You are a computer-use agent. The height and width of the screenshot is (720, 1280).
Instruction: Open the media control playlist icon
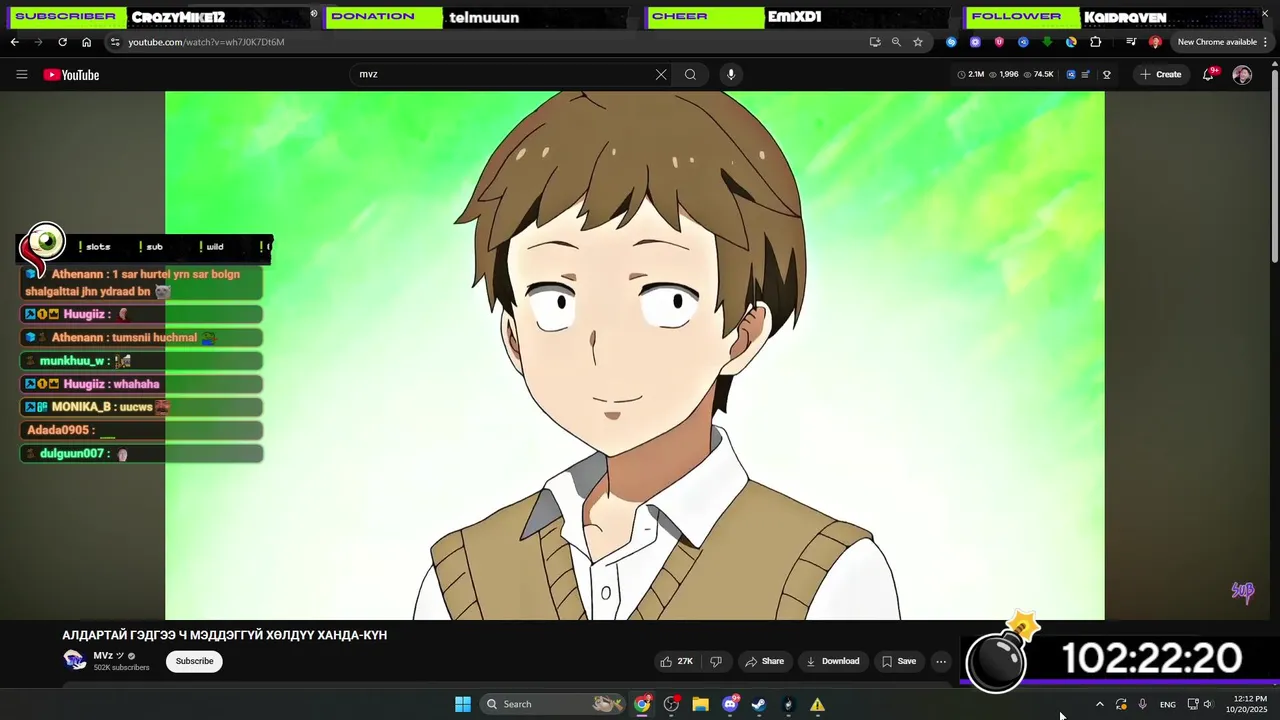click(x=1131, y=42)
